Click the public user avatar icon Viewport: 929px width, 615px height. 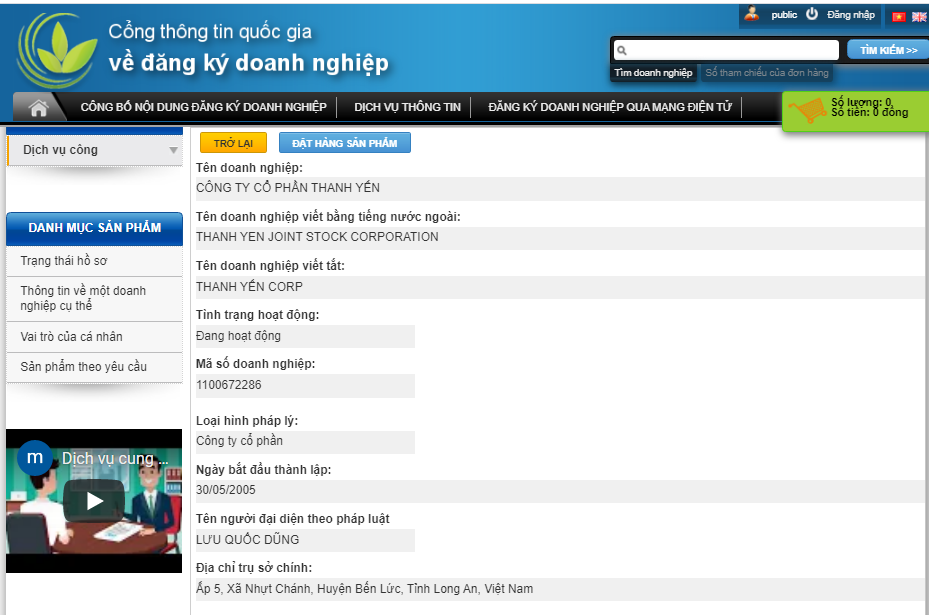[x=751, y=15]
